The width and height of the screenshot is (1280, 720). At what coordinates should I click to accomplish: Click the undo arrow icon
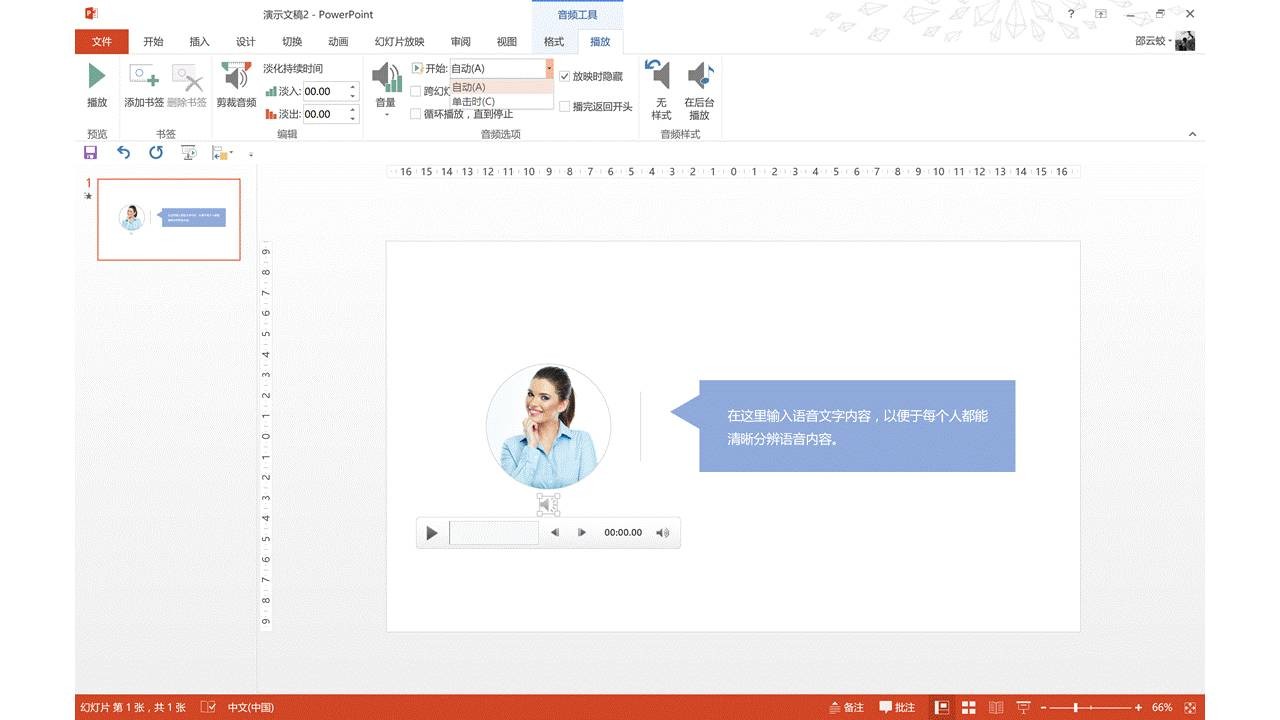click(123, 153)
